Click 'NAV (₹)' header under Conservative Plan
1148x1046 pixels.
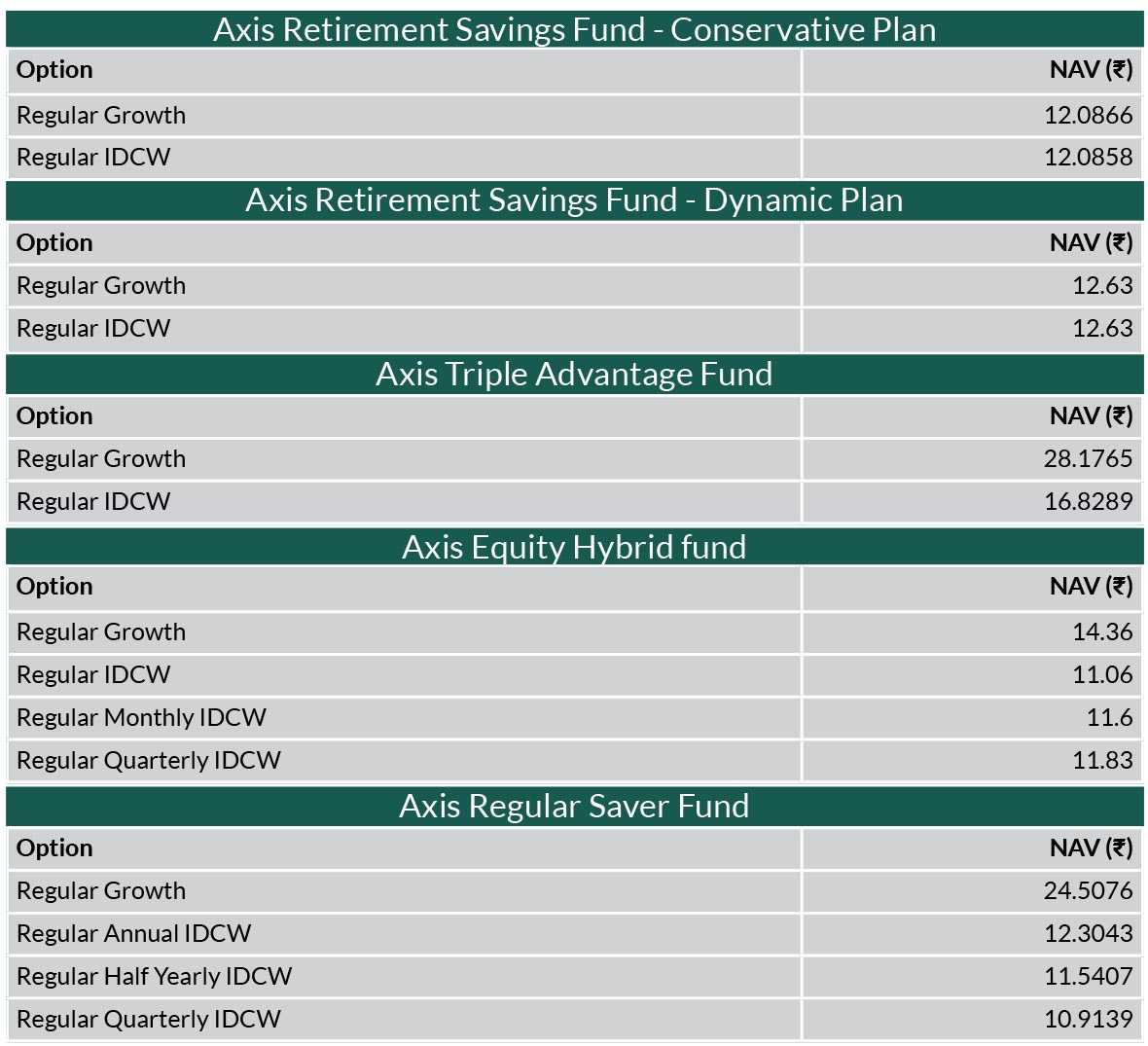tap(1091, 70)
